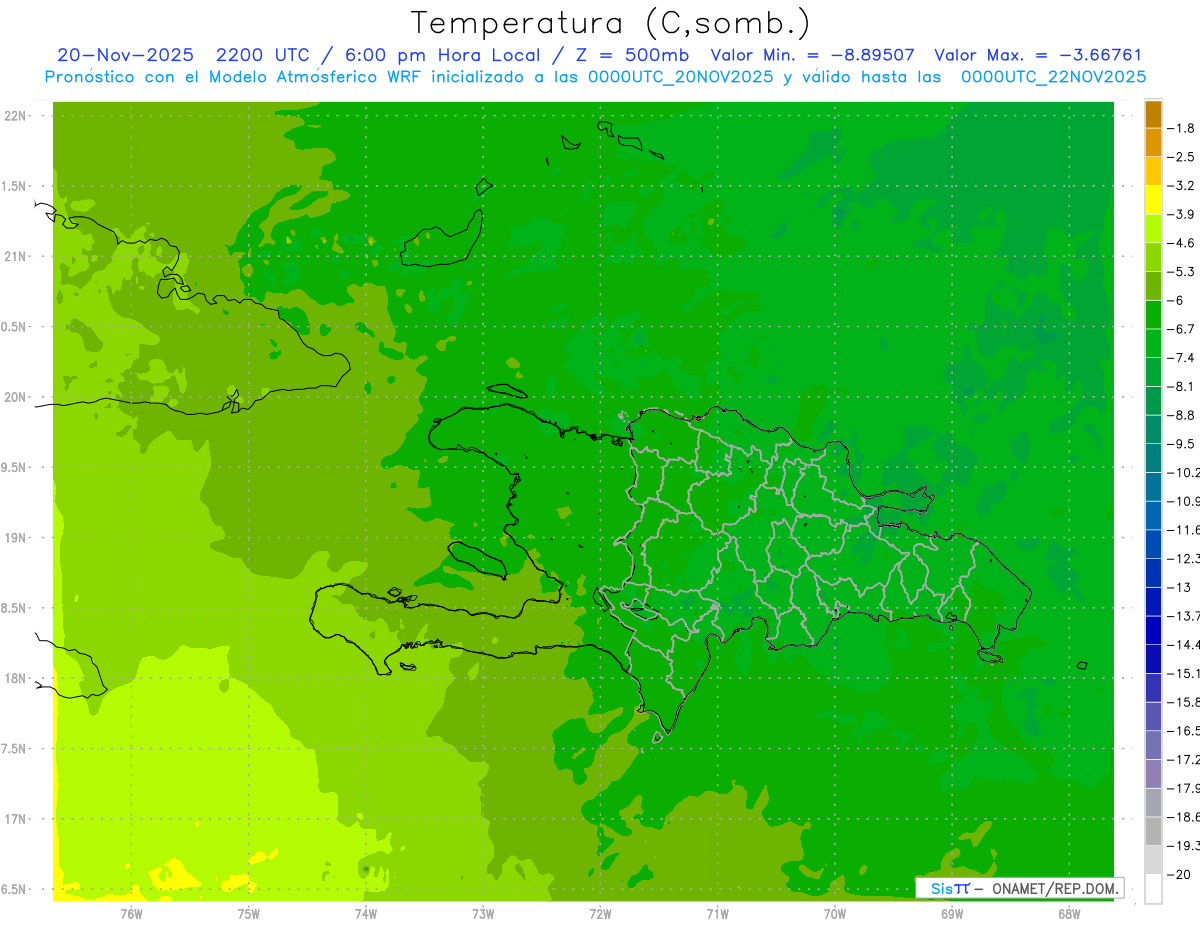Click the 'Valor Min. = -8.89507' readout
The width and height of the screenshot is (1200, 927).
coord(812,55)
